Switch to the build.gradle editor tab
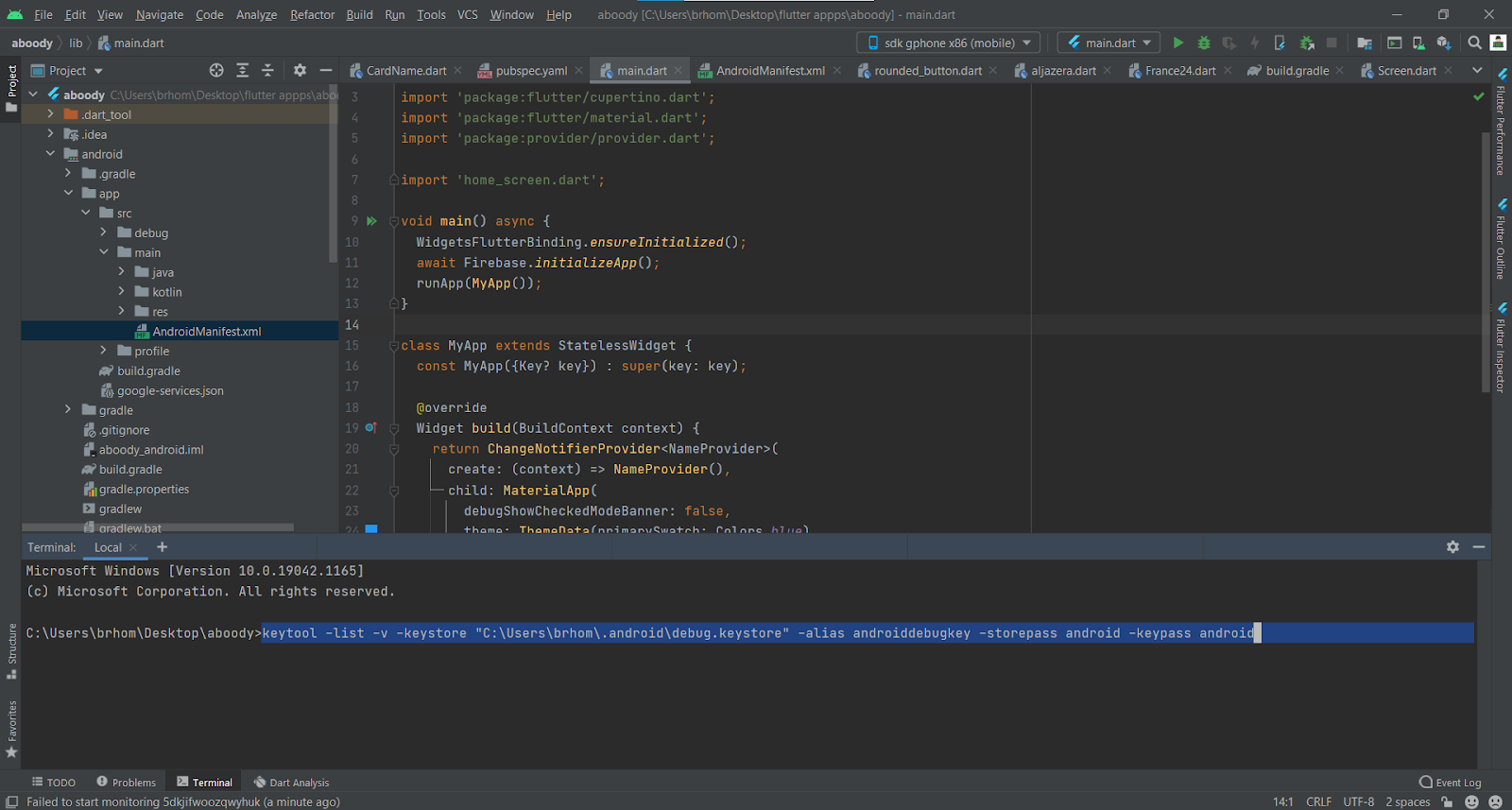 click(1297, 71)
